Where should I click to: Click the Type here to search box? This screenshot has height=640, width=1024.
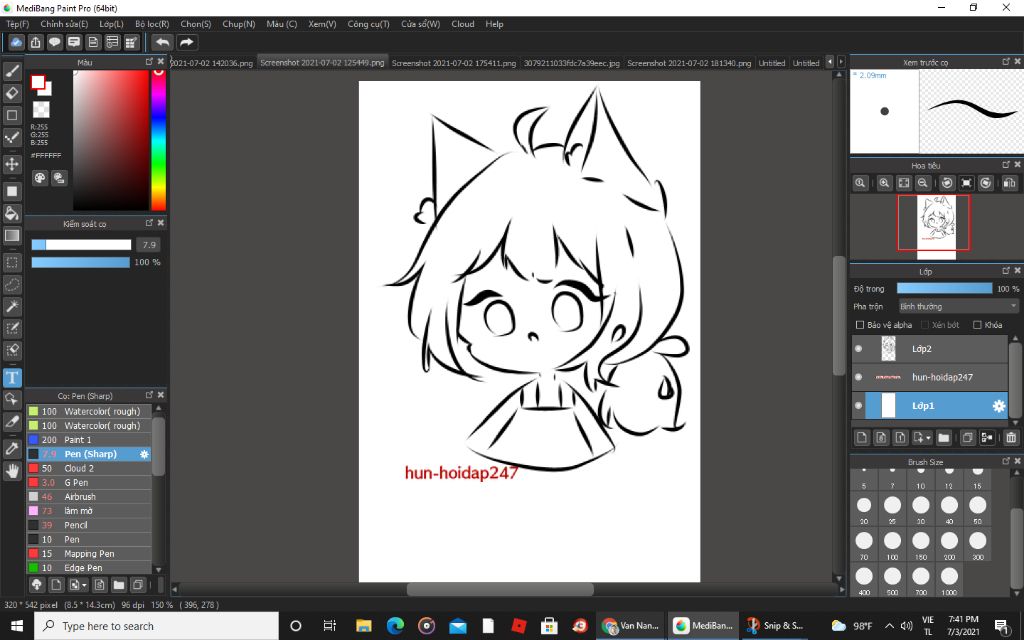point(157,626)
